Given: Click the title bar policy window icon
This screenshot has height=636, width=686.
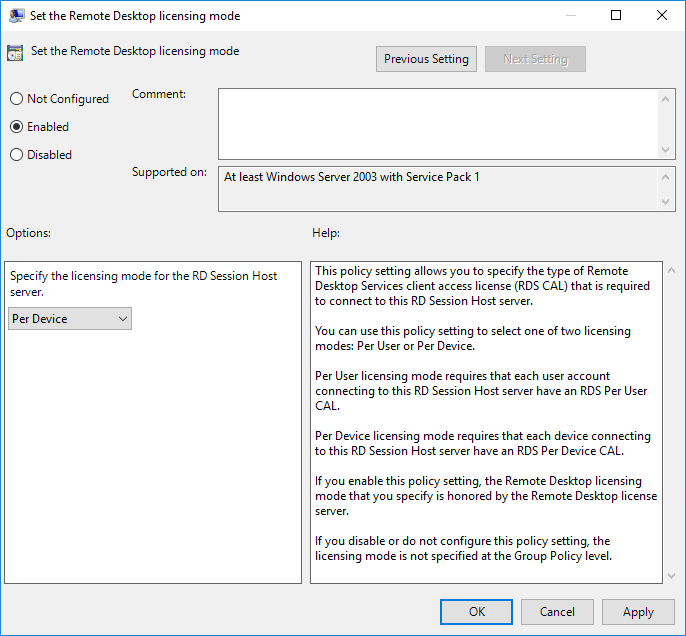Looking at the screenshot, I should tap(17, 16).
